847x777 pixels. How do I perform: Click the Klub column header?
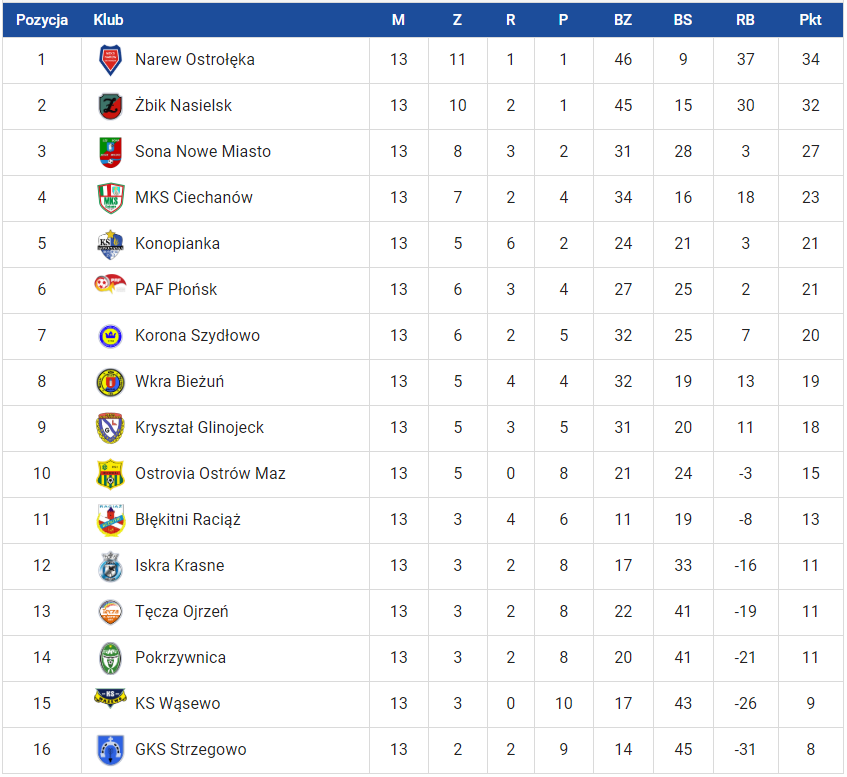tap(109, 20)
